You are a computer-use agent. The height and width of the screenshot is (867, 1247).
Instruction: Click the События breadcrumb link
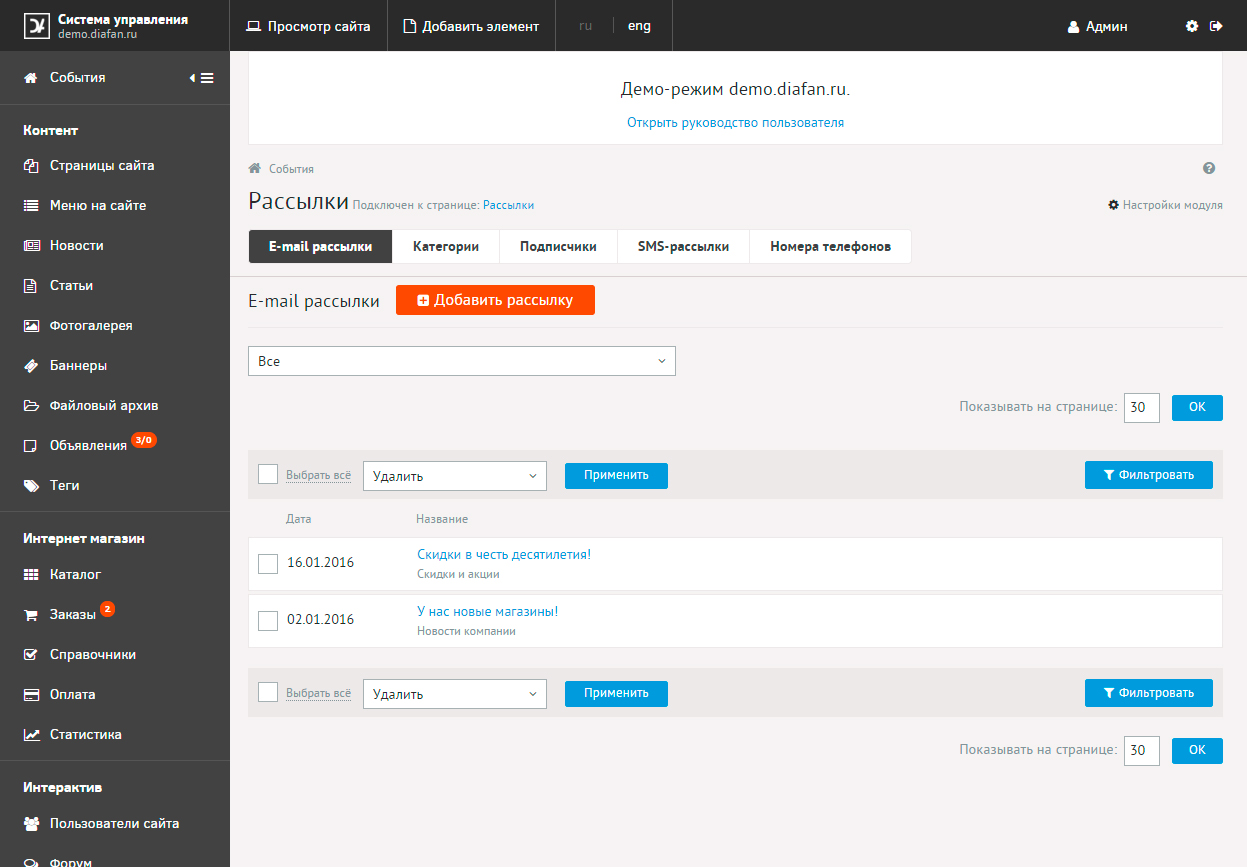pos(291,169)
